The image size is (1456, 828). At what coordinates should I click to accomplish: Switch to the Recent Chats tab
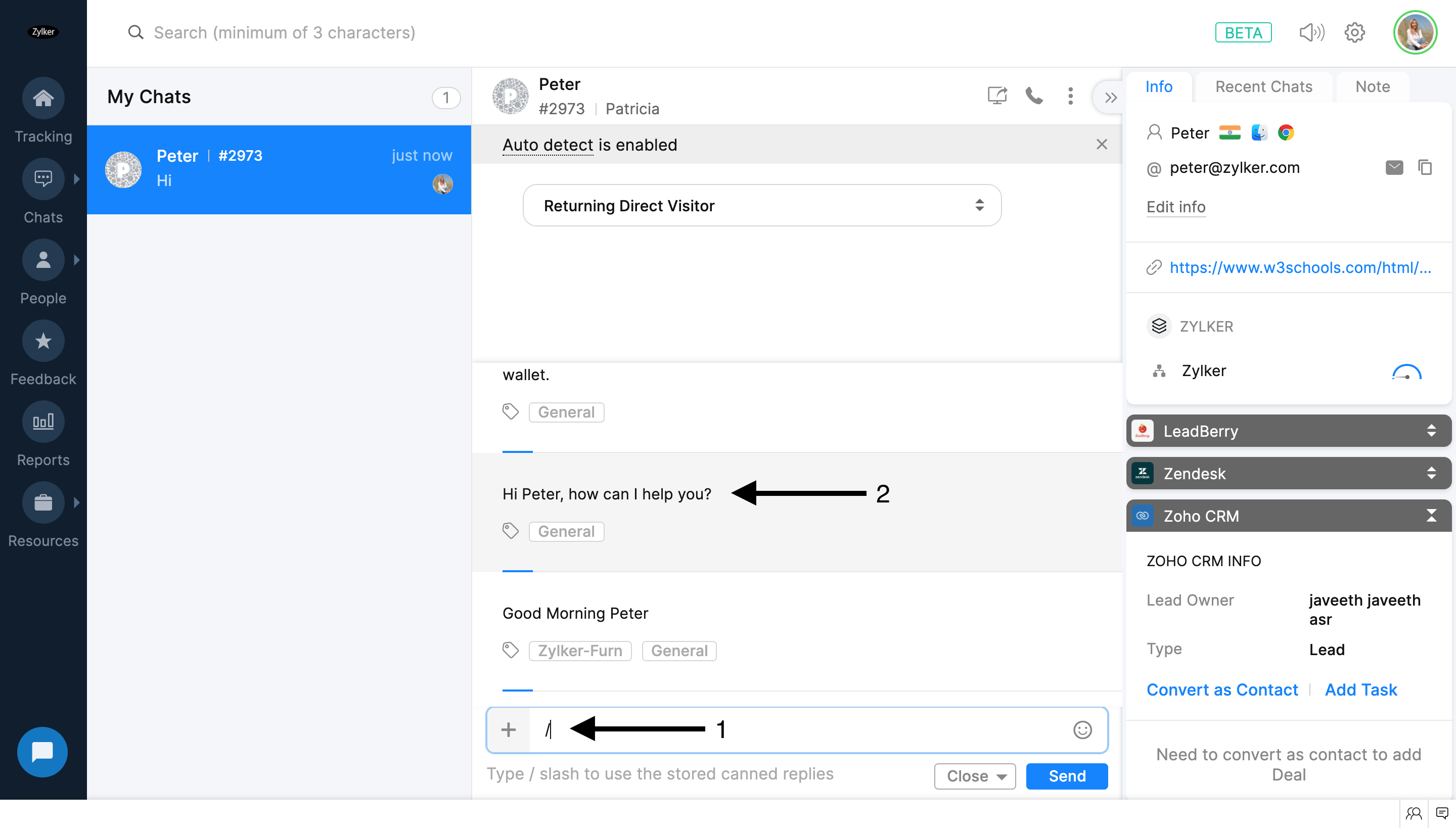[1264, 86]
